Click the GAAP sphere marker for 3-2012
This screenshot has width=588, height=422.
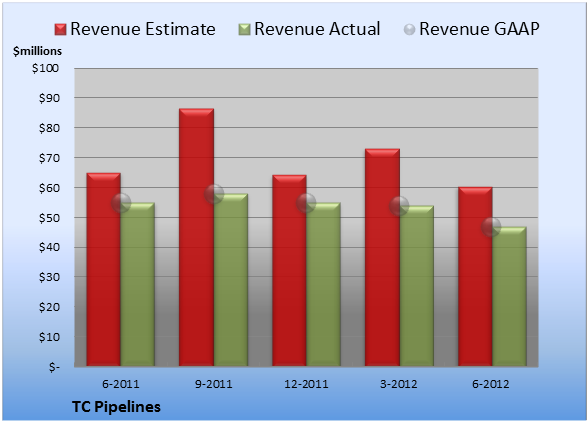tap(399, 206)
